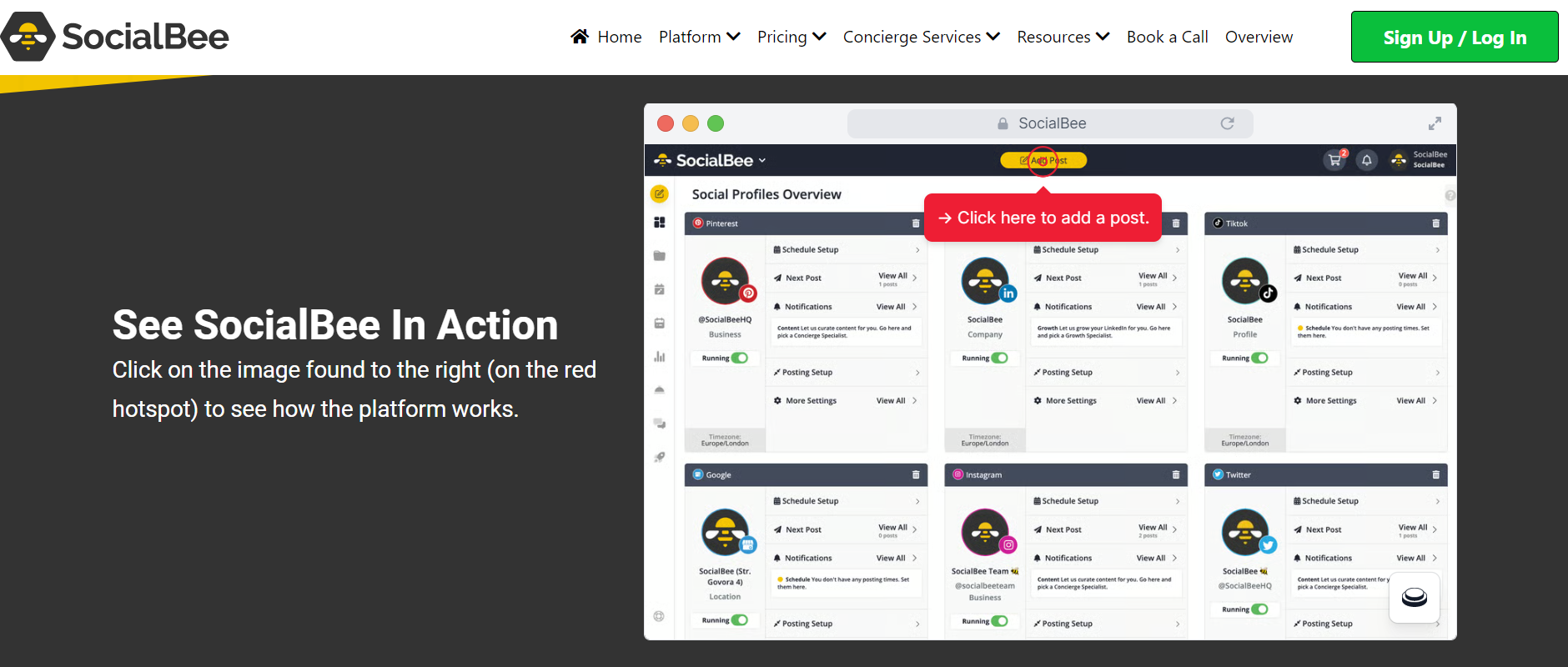Click the Sign Up / Log In button
This screenshot has width=1568, height=667.
pyautogui.click(x=1455, y=37)
